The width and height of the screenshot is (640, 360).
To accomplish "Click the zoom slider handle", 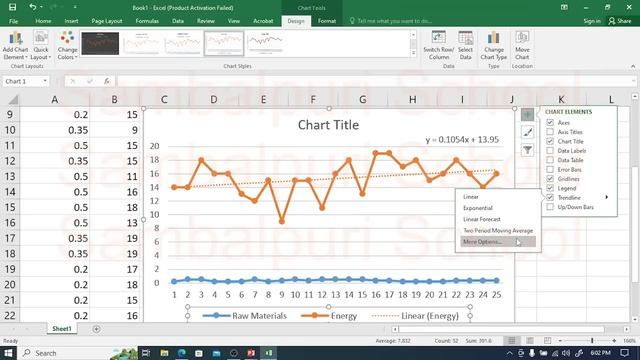I will (592, 340).
